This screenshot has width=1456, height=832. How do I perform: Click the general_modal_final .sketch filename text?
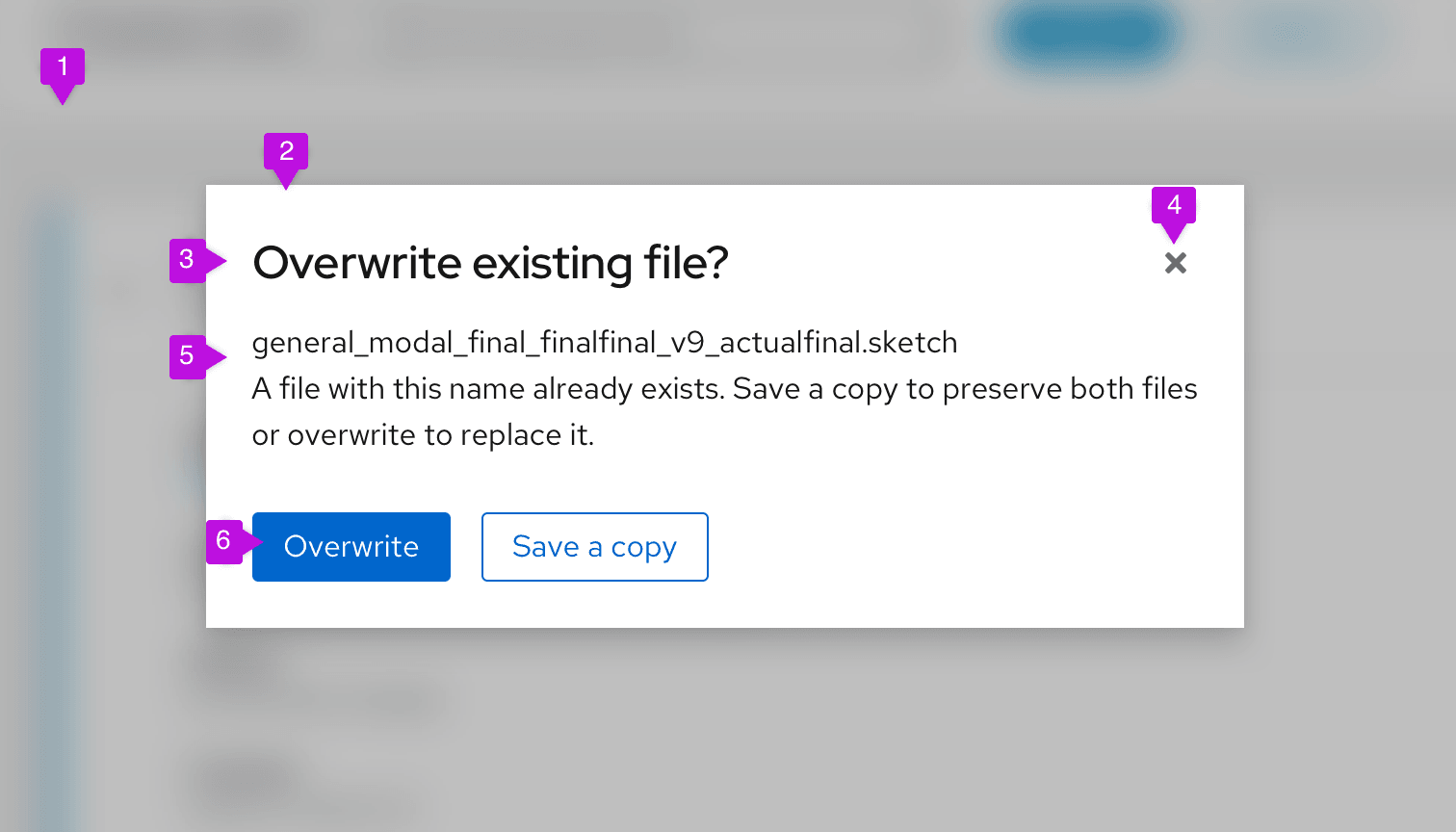pos(604,343)
